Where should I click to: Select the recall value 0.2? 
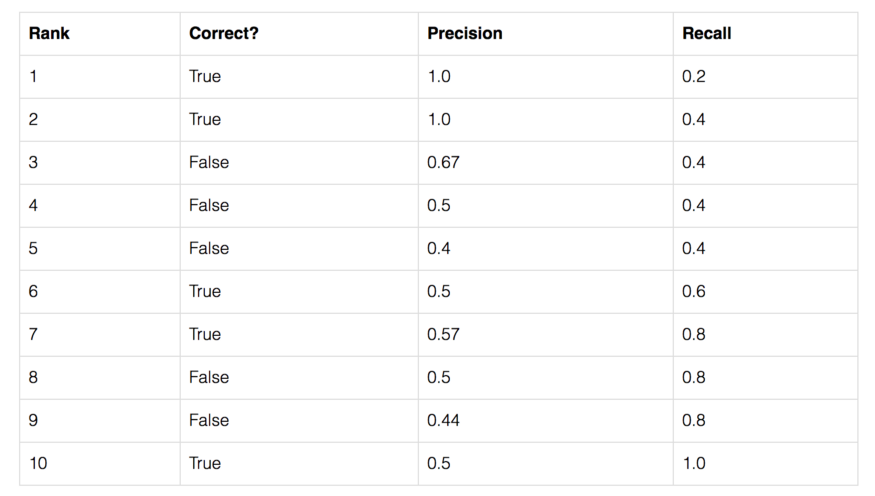(693, 76)
